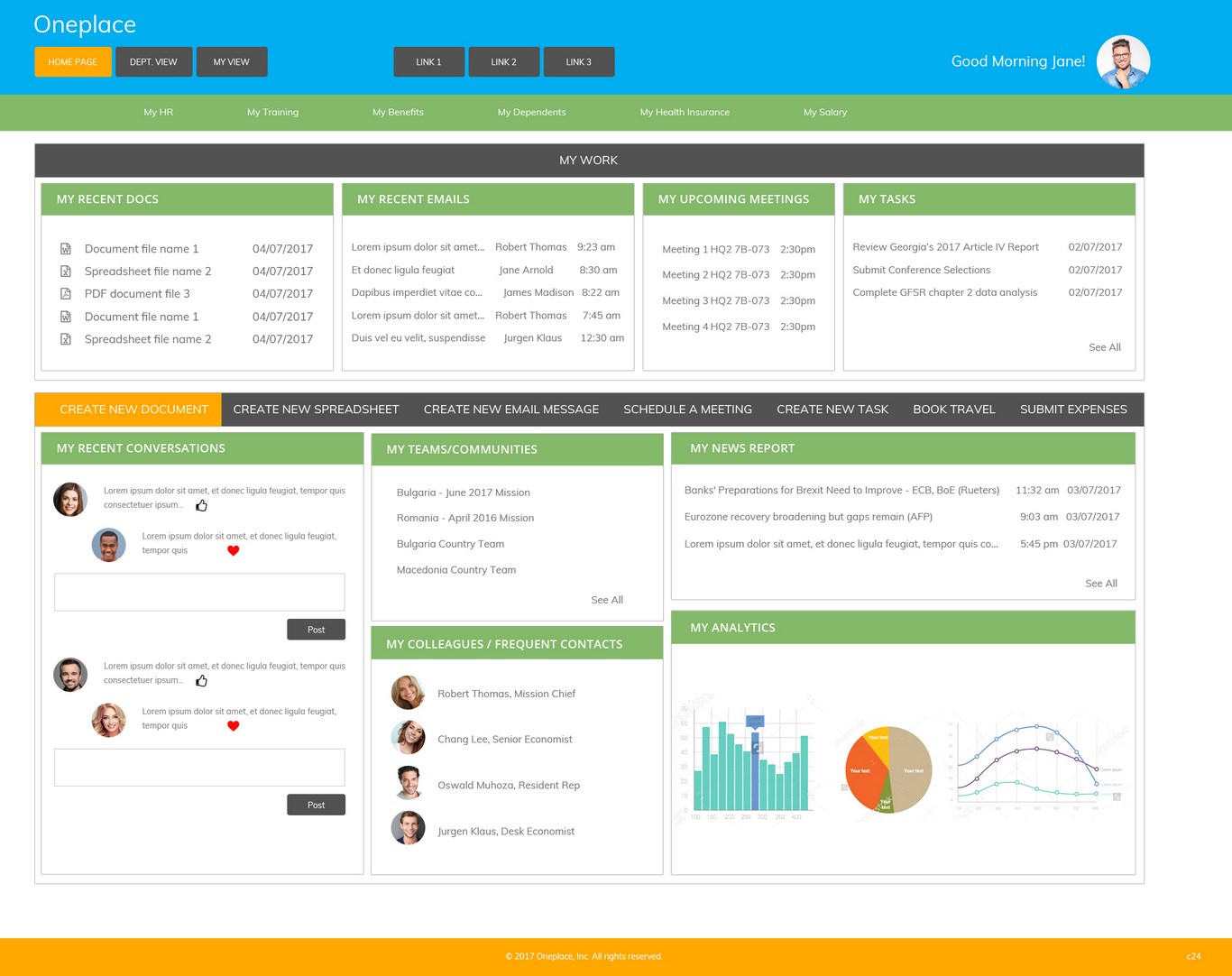Select My Health Insurance menu

(685, 112)
